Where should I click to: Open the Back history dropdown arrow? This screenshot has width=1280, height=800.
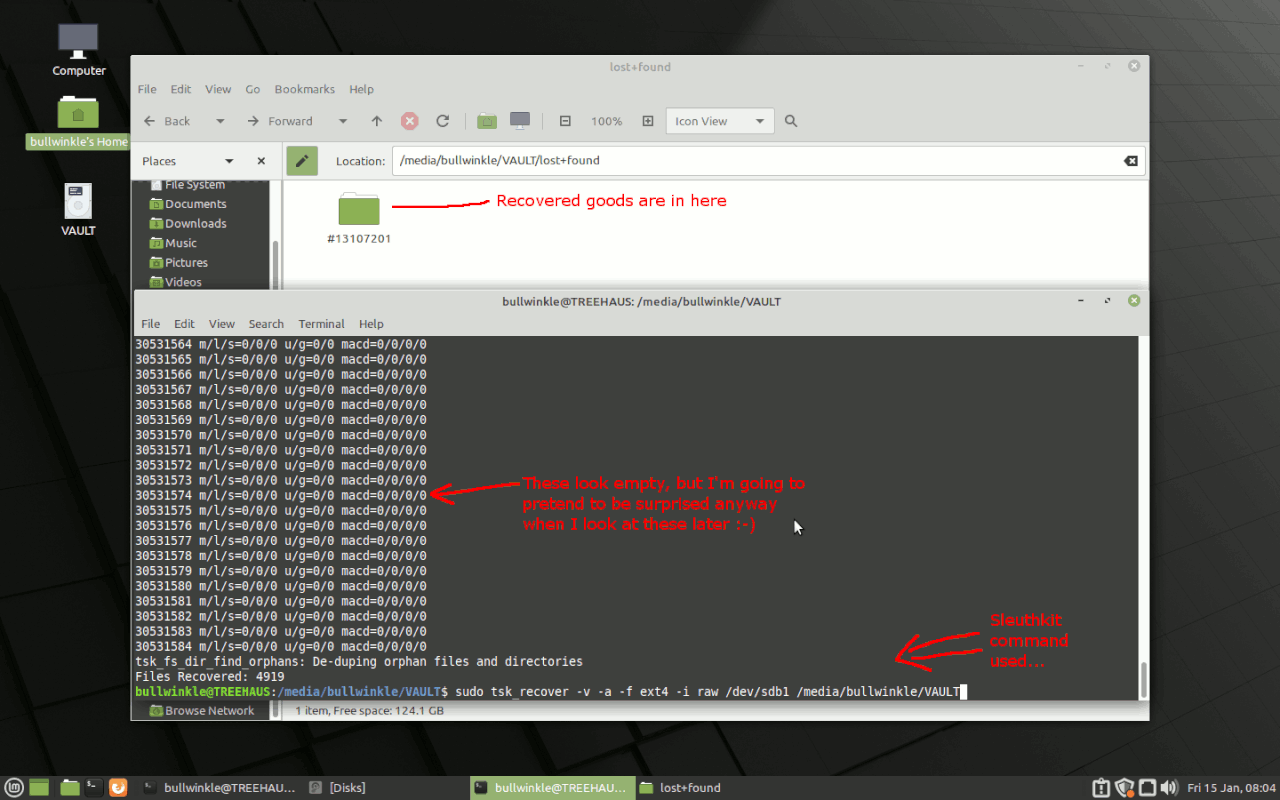click(x=220, y=121)
